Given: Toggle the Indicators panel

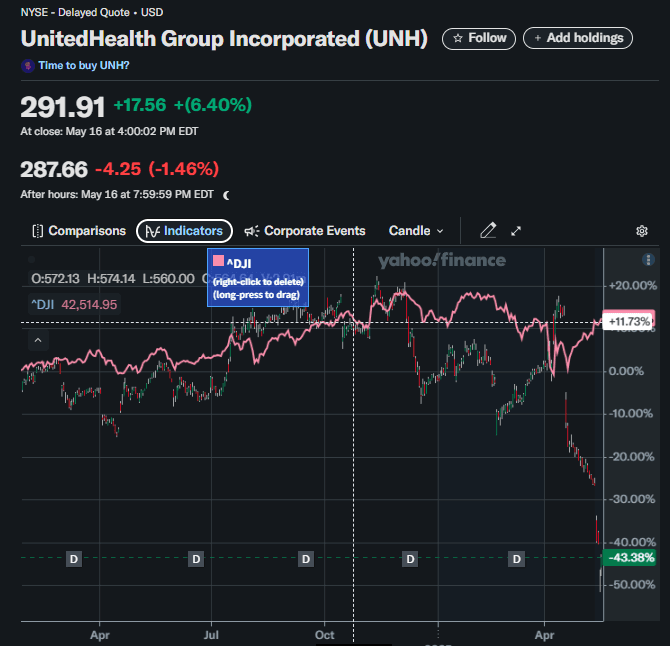Looking at the screenshot, I should 185,231.
